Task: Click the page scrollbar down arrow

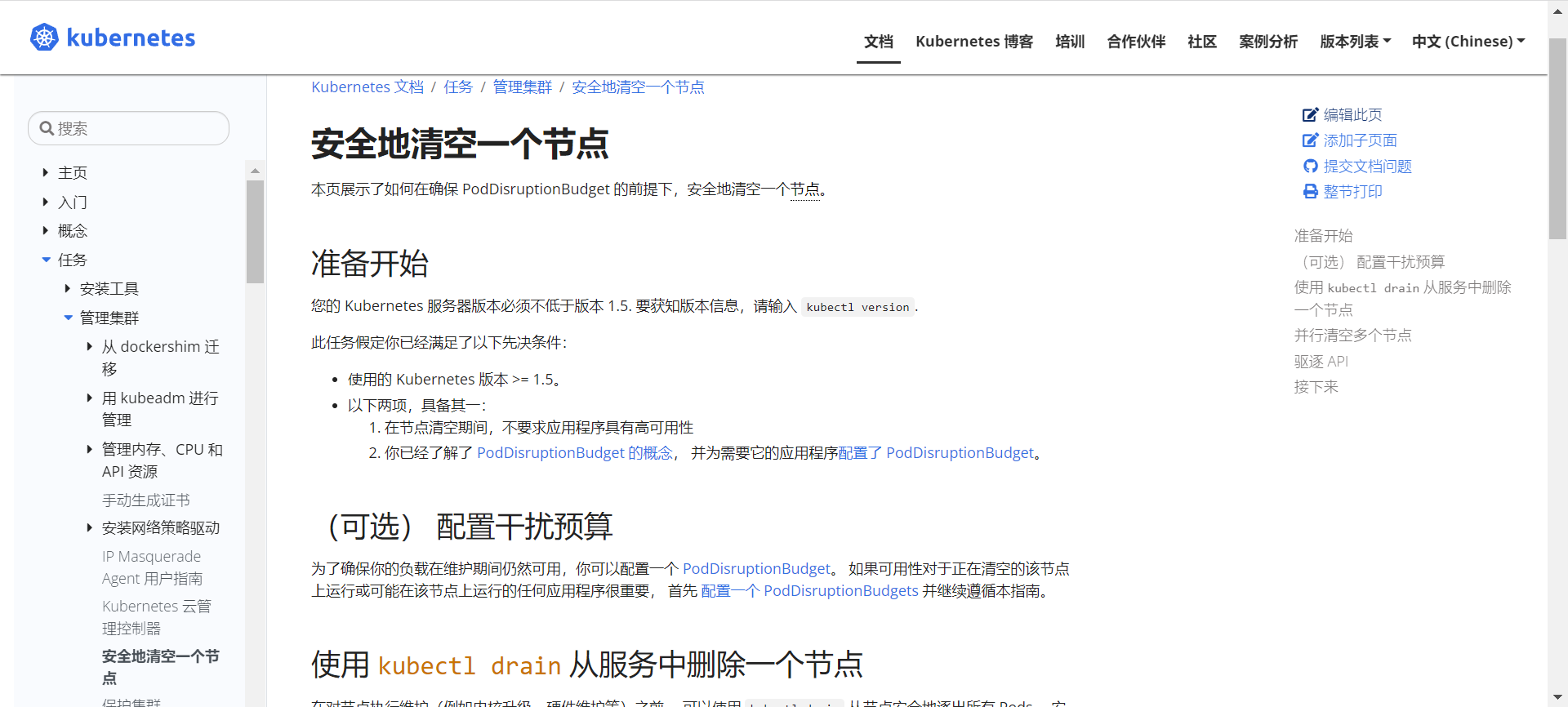Action: pos(1557,698)
